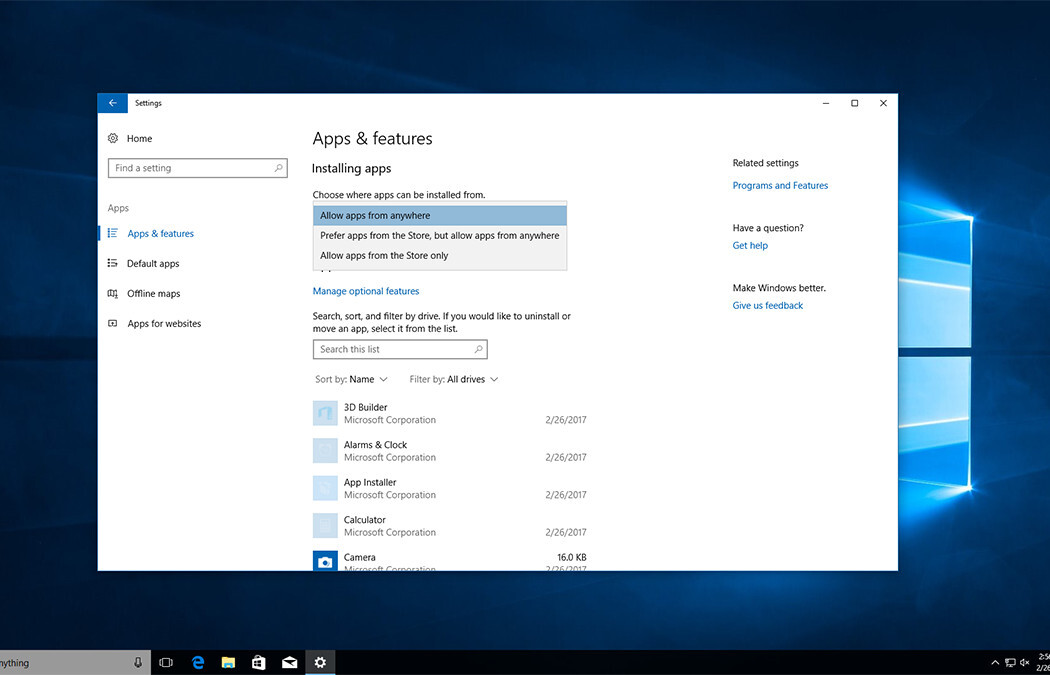1050x675 pixels.
Task: Open the Mail app in taskbar
Action: [289, 662]
